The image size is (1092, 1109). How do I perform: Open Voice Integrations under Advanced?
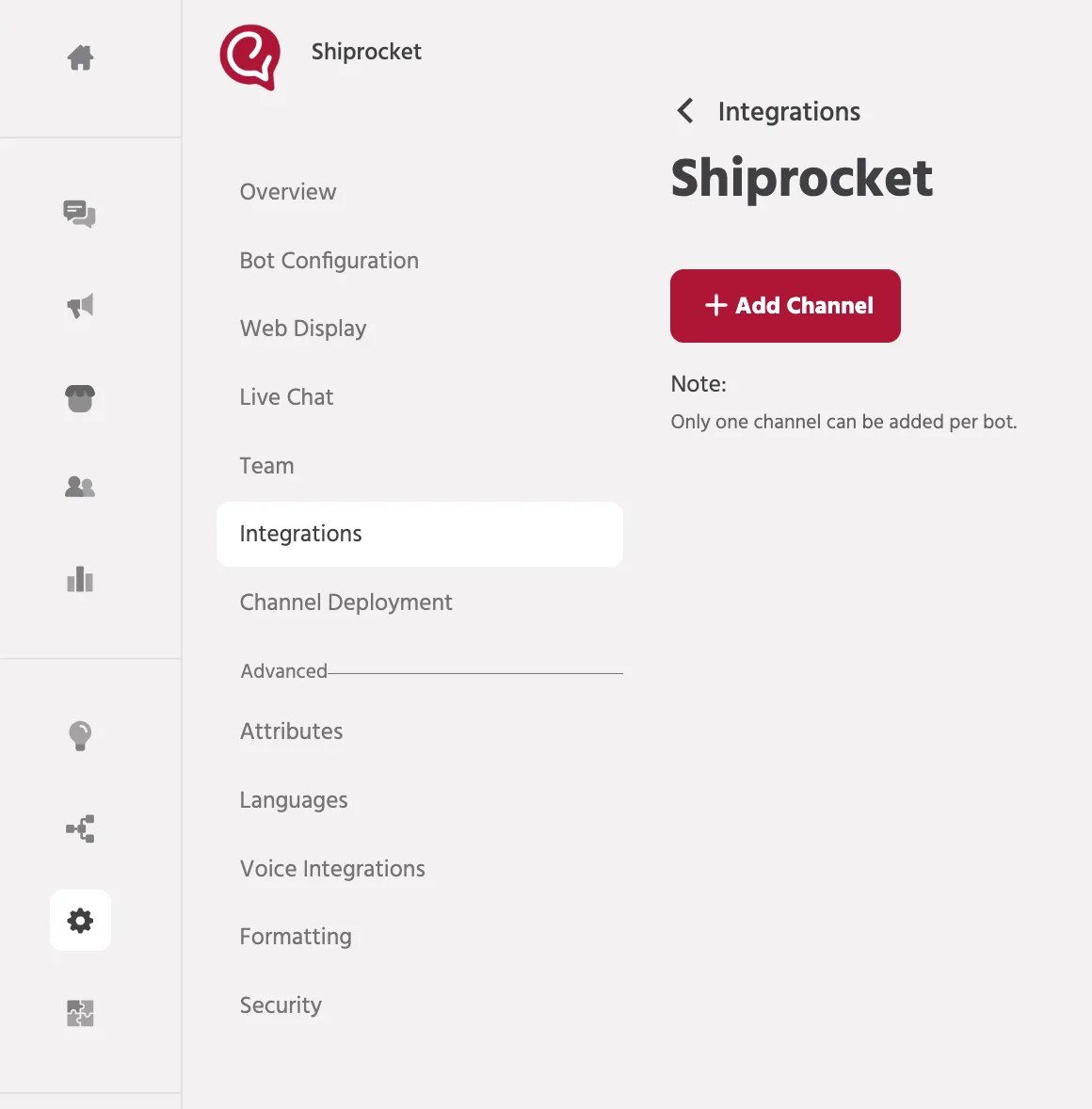click(x=331, y=869)
